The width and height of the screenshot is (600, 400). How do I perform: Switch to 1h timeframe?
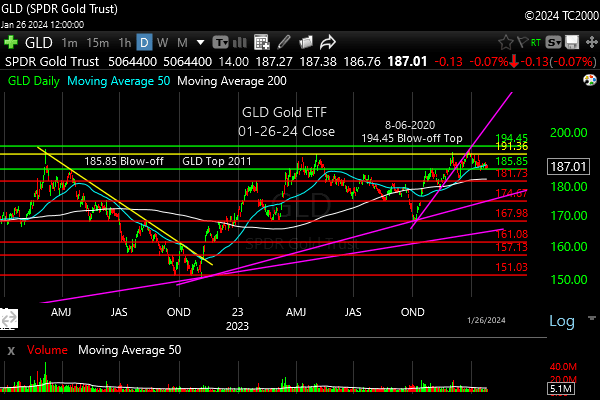125,42
